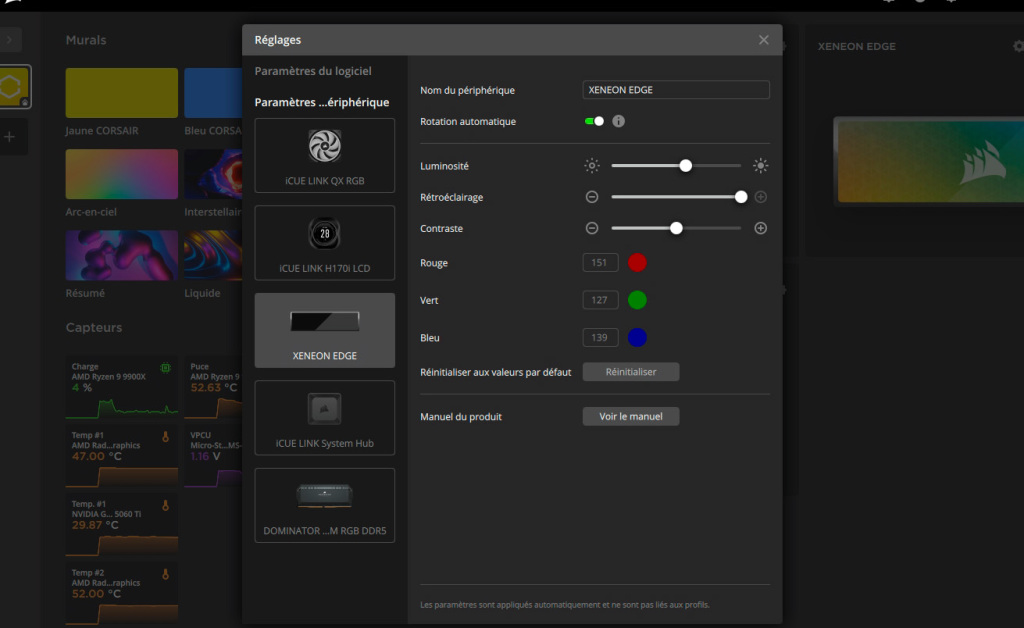Click the red Rouge color swatch
Viewport: 1024px width, 628px height.
click(637, 262)
